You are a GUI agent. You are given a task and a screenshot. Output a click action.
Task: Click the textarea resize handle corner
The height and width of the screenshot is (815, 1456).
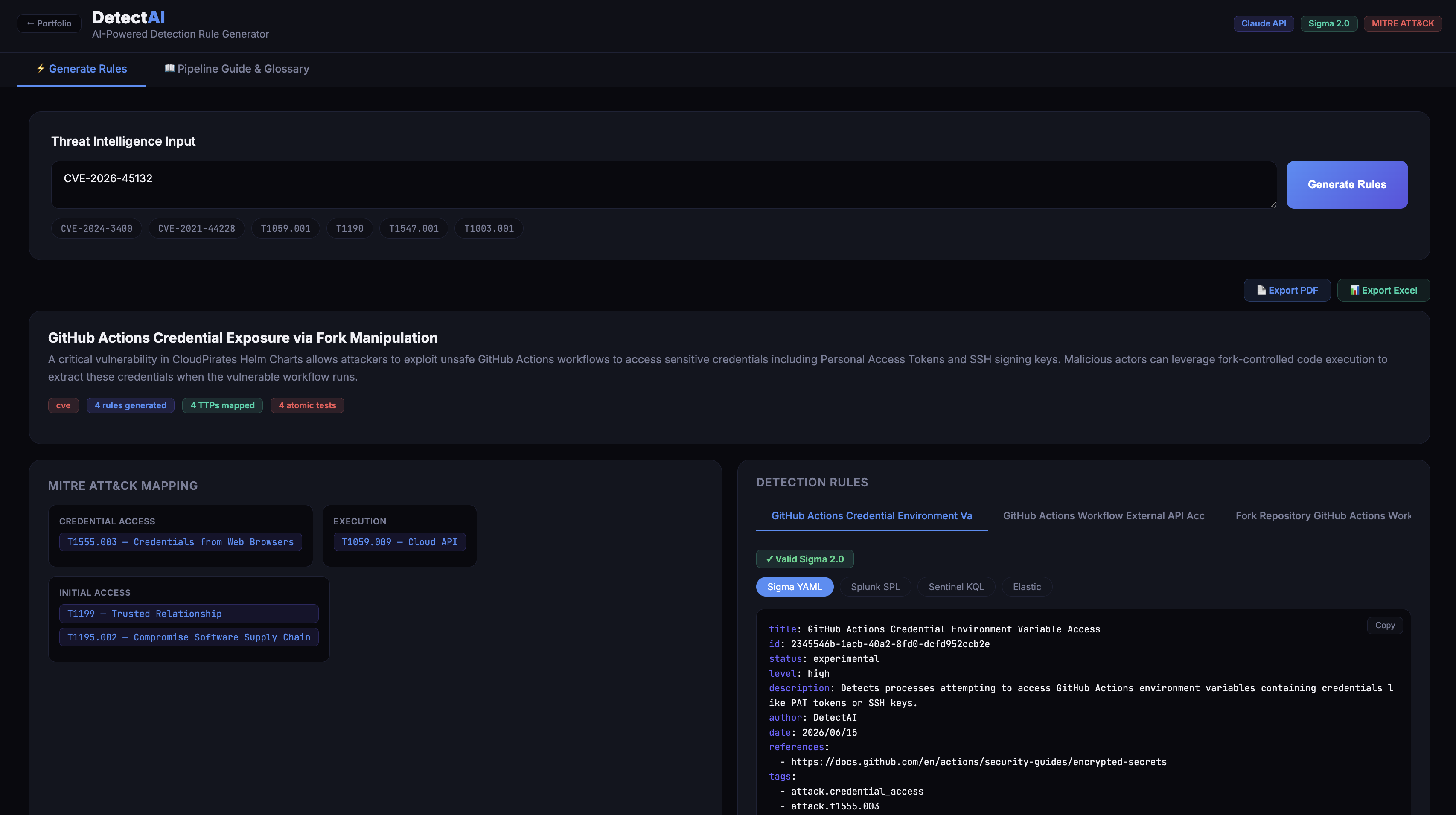[x=1273, y=204]
